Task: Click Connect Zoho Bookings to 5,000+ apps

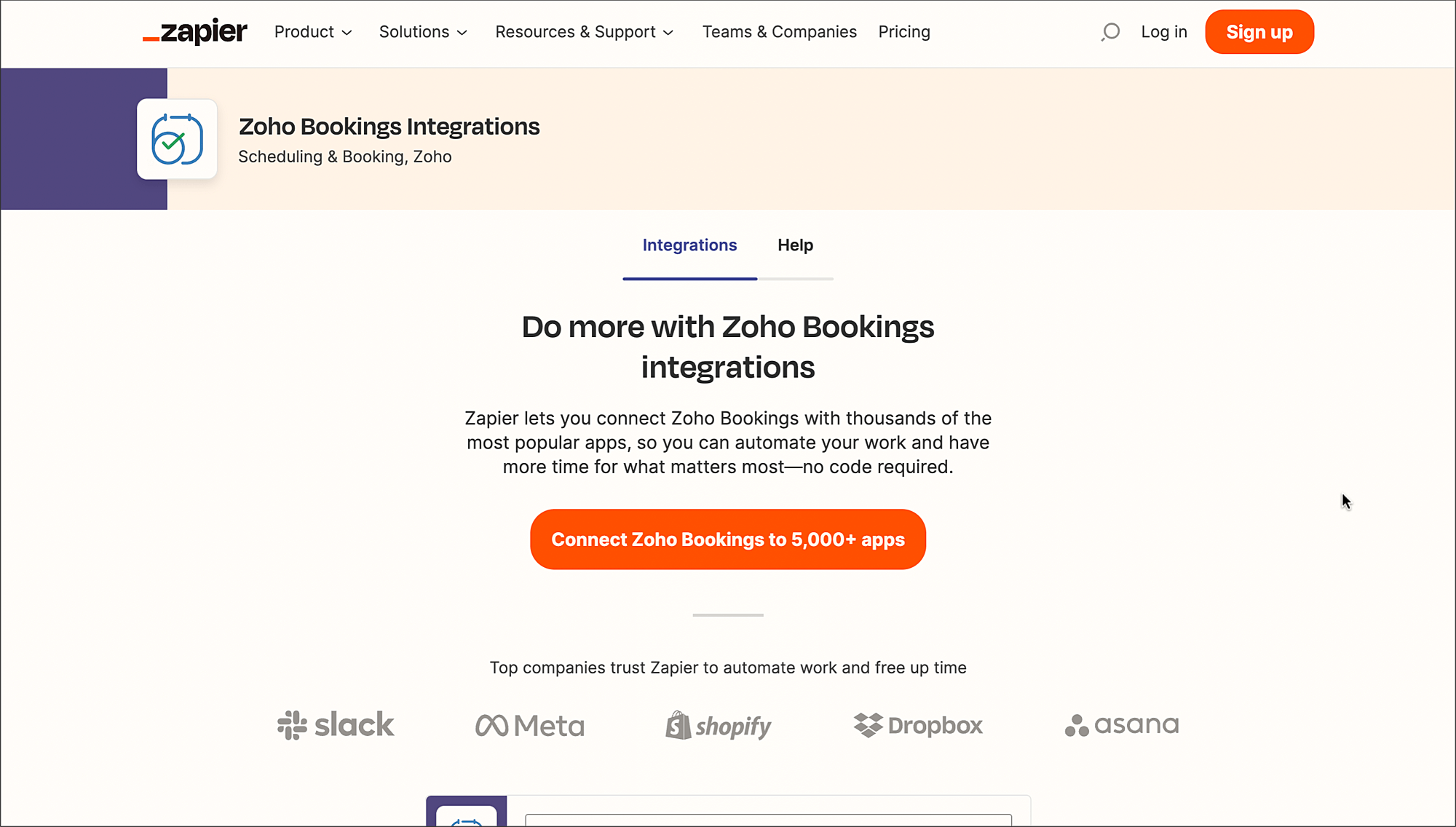Action: 728,539
